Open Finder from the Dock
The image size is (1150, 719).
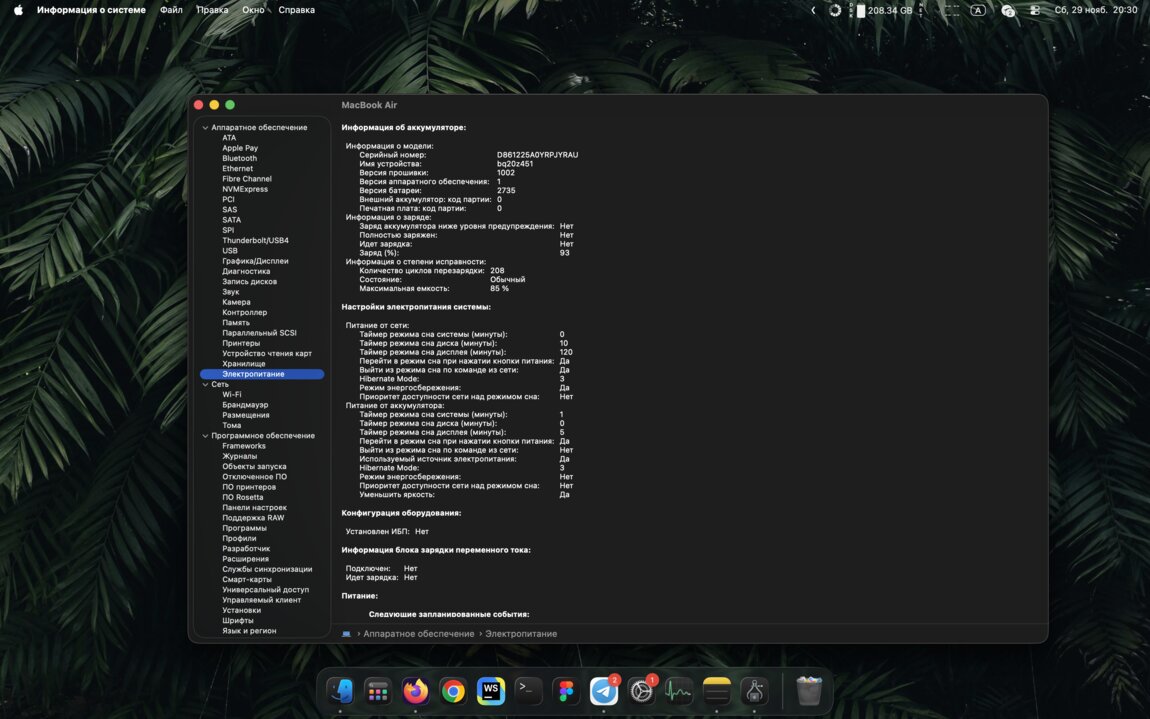[x=341, y=691]
